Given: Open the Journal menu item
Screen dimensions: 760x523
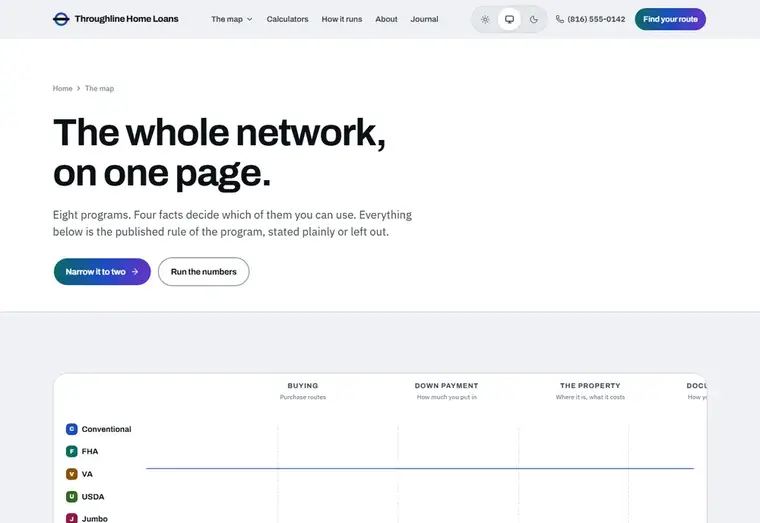Looking at the screenshot, I should pyautogui.click(x=424, y=19).
